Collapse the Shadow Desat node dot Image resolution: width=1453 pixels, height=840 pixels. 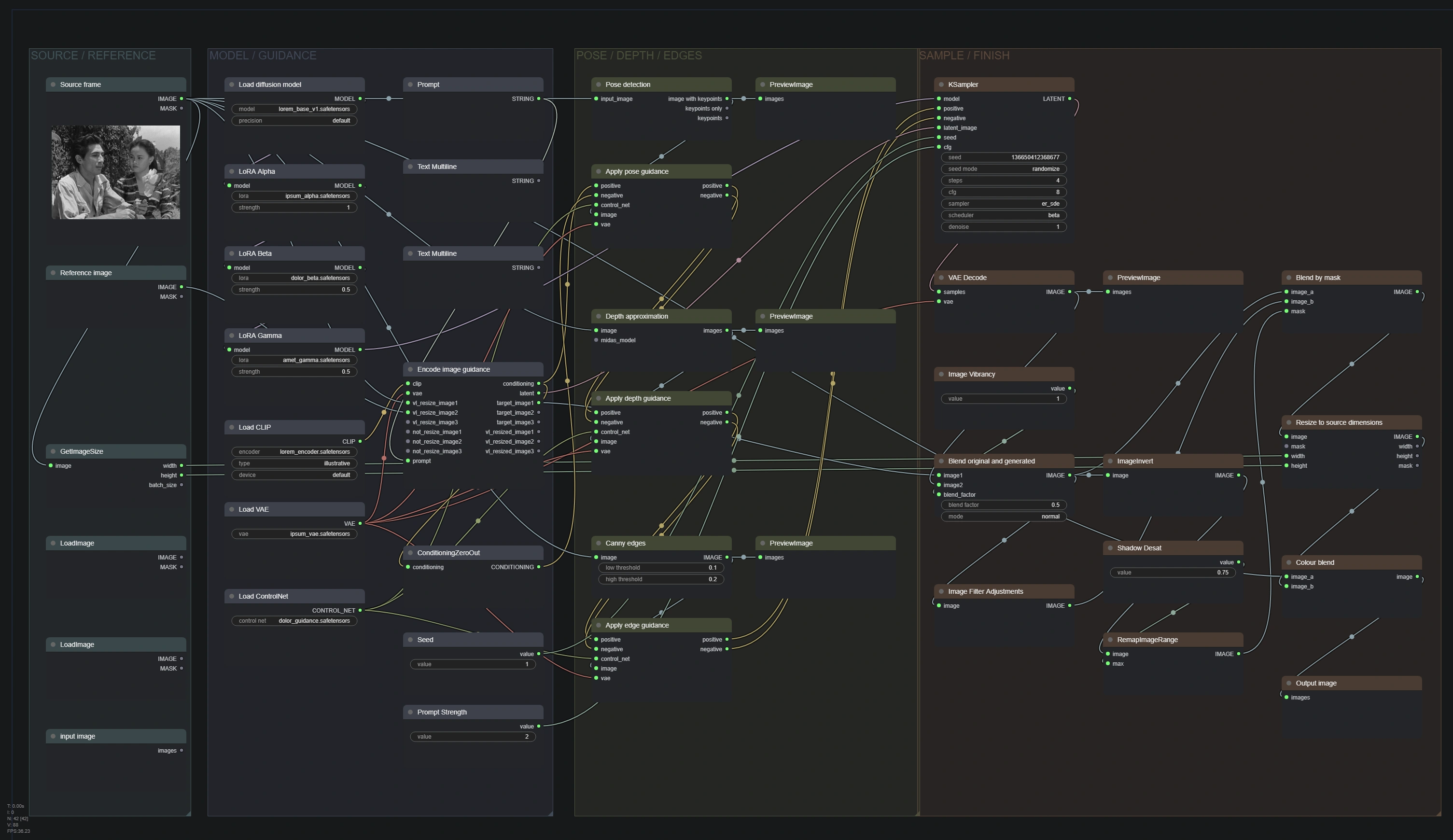click(x=1110, y=548)
